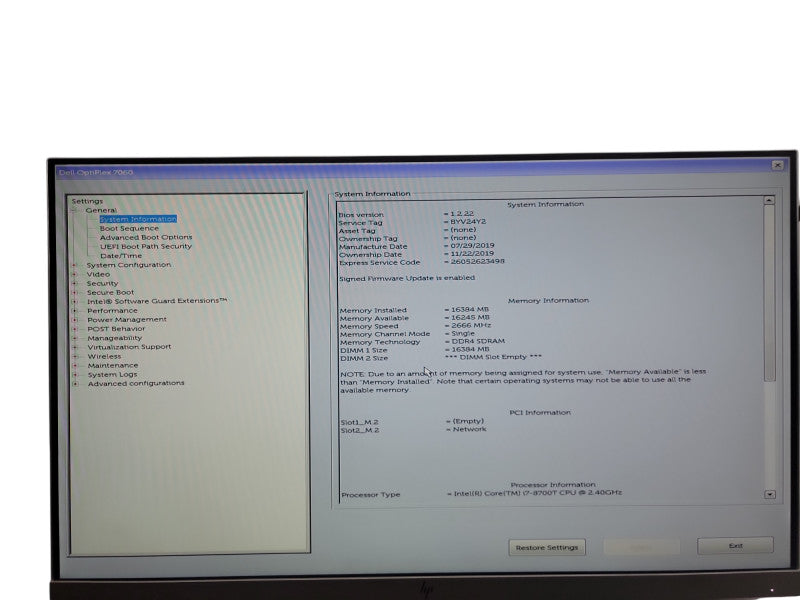The height and width of the screenshot is (600, 800).
Task: Select the Performance label
Action: click(x=112, y=311)
